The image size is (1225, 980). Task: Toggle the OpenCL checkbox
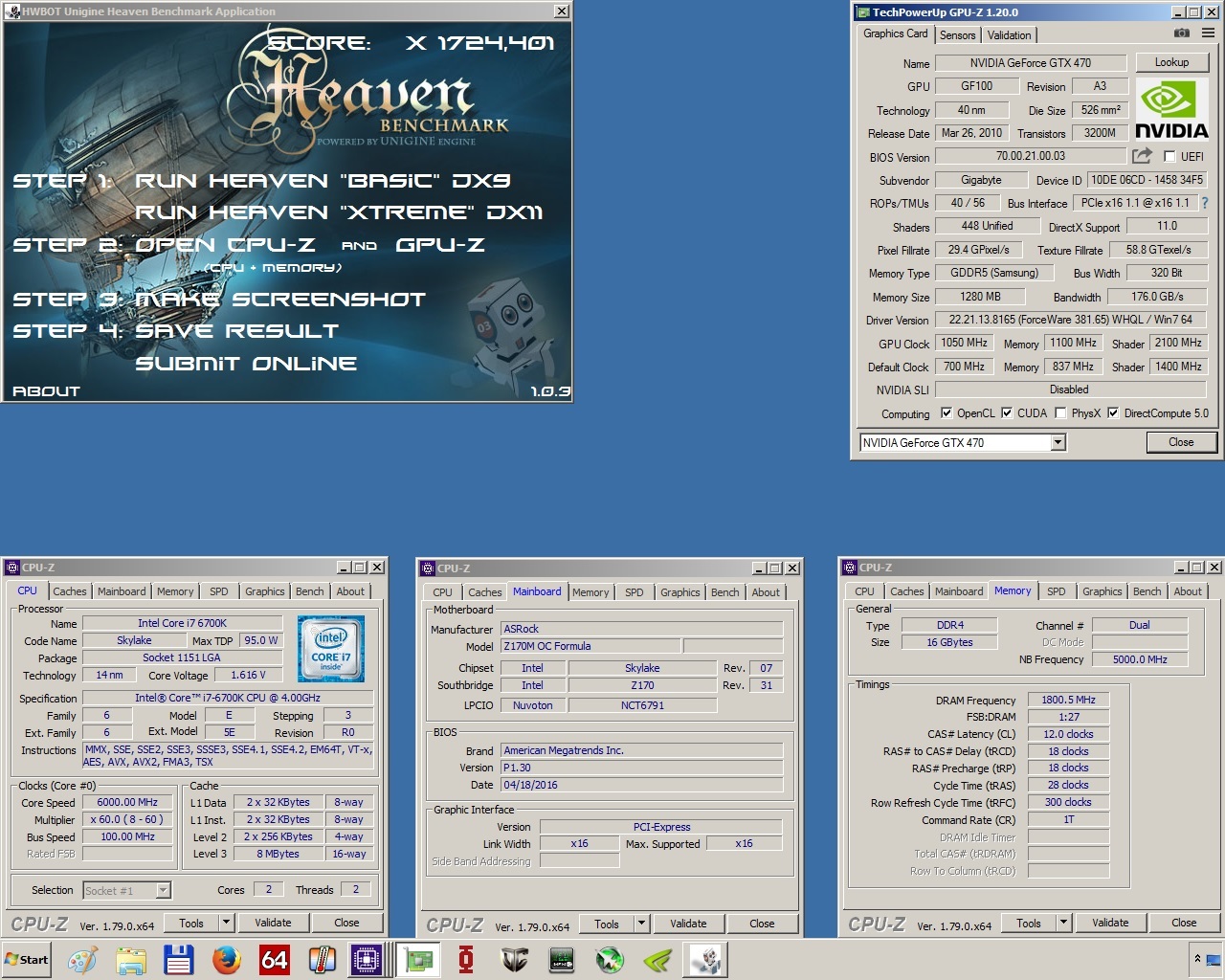[947, 413]
